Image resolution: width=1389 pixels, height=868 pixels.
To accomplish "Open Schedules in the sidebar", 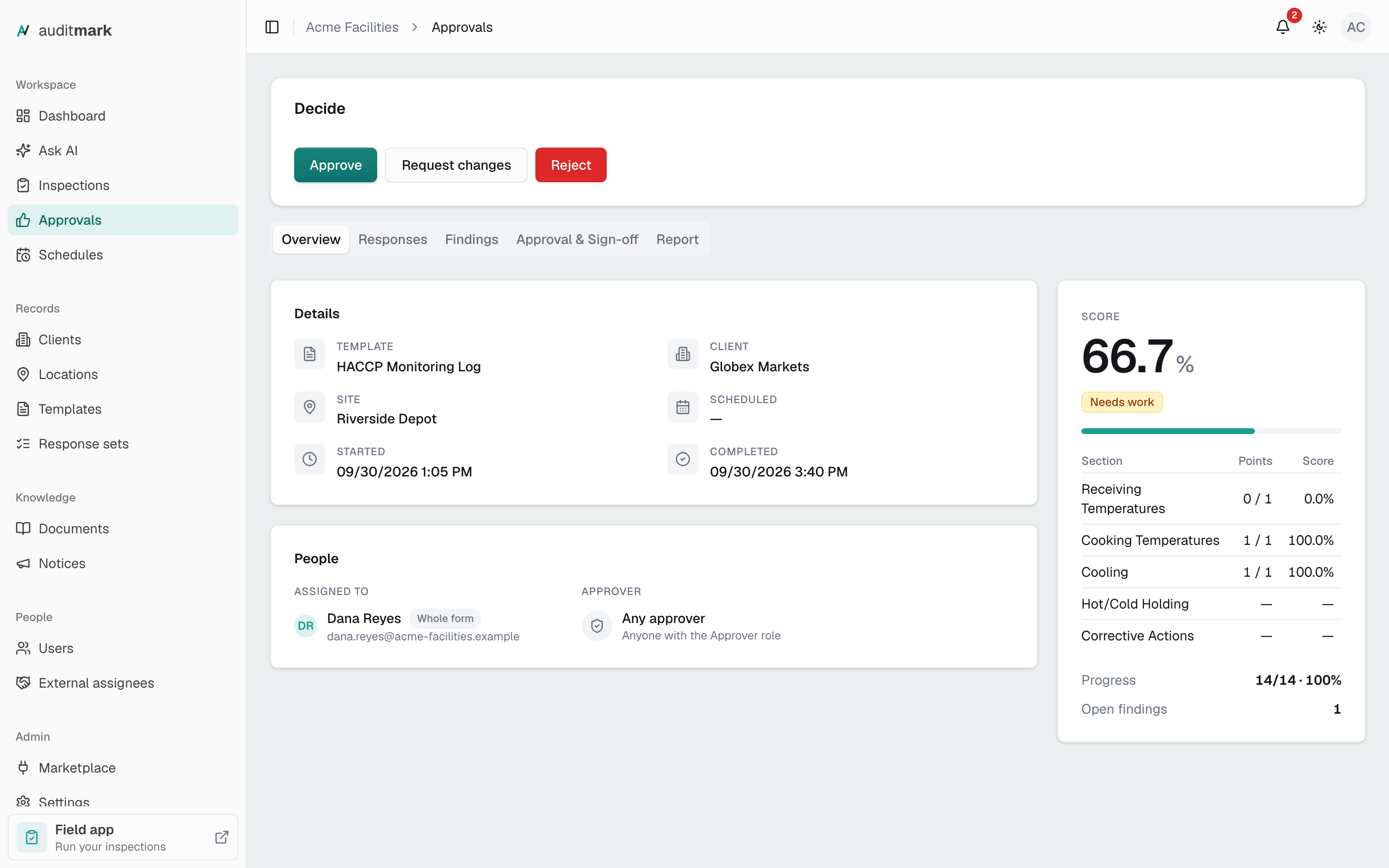I will [x=123, y=255].
